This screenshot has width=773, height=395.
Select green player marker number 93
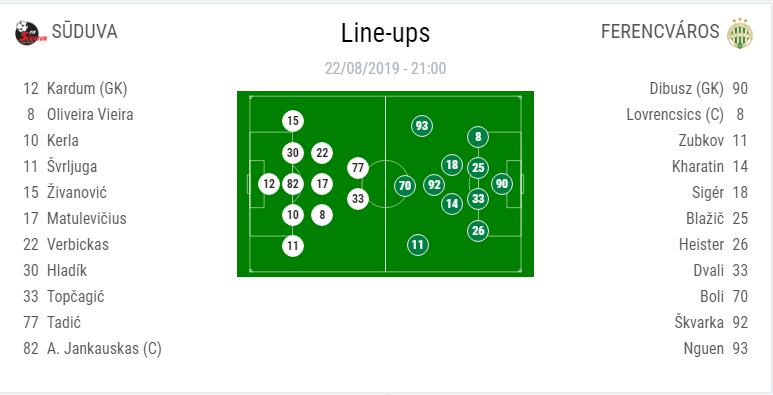pos(422,126)
